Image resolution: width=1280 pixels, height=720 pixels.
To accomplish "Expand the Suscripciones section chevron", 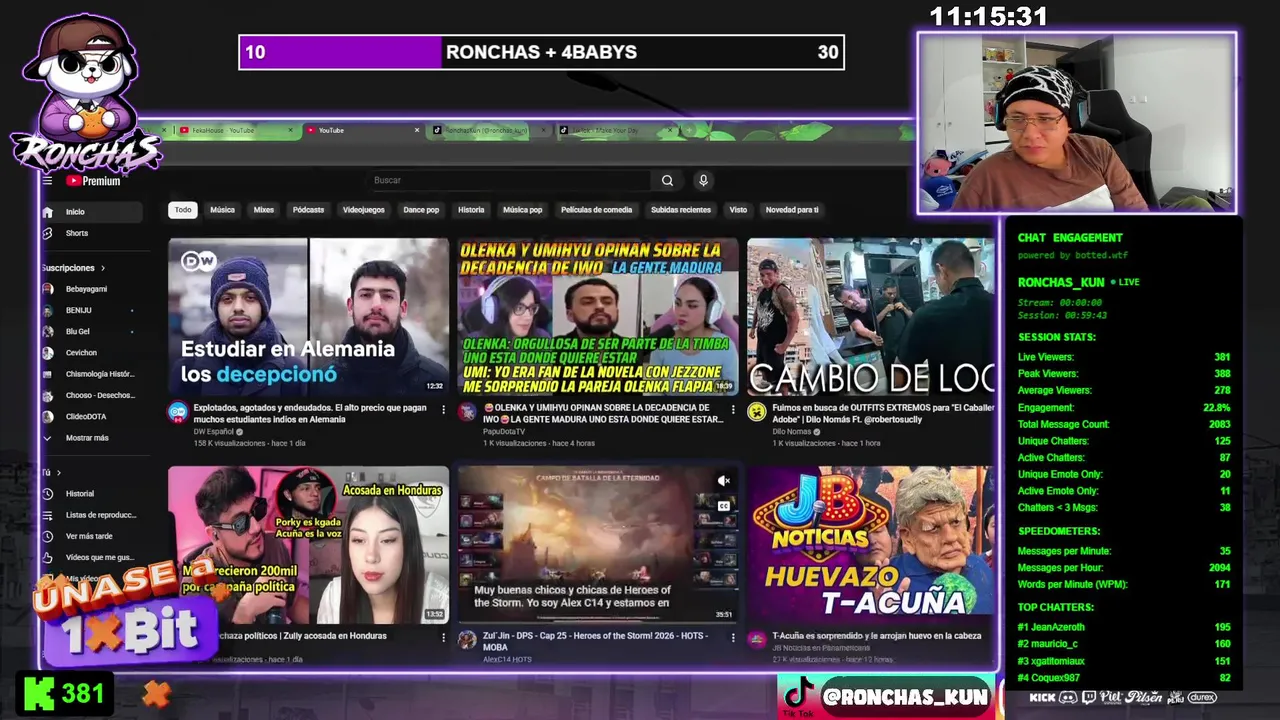I will (102, 268).
